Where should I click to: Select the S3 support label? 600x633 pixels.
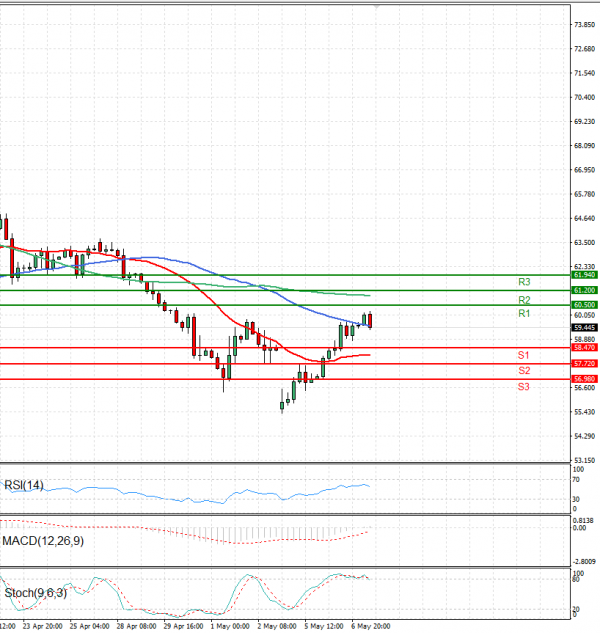pyautogui.click(x=523, y=387)
